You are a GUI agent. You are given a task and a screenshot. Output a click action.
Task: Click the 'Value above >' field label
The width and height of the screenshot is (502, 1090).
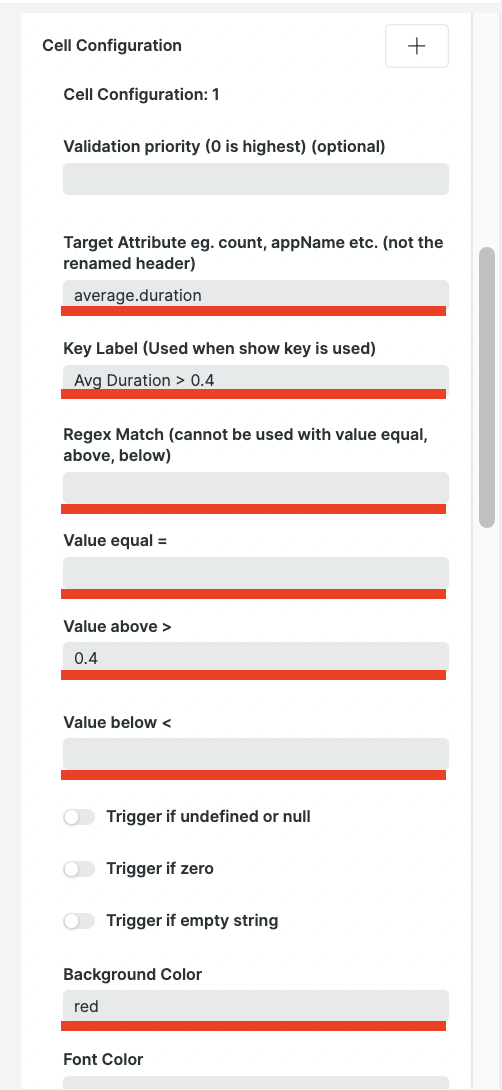click(118, 626)
